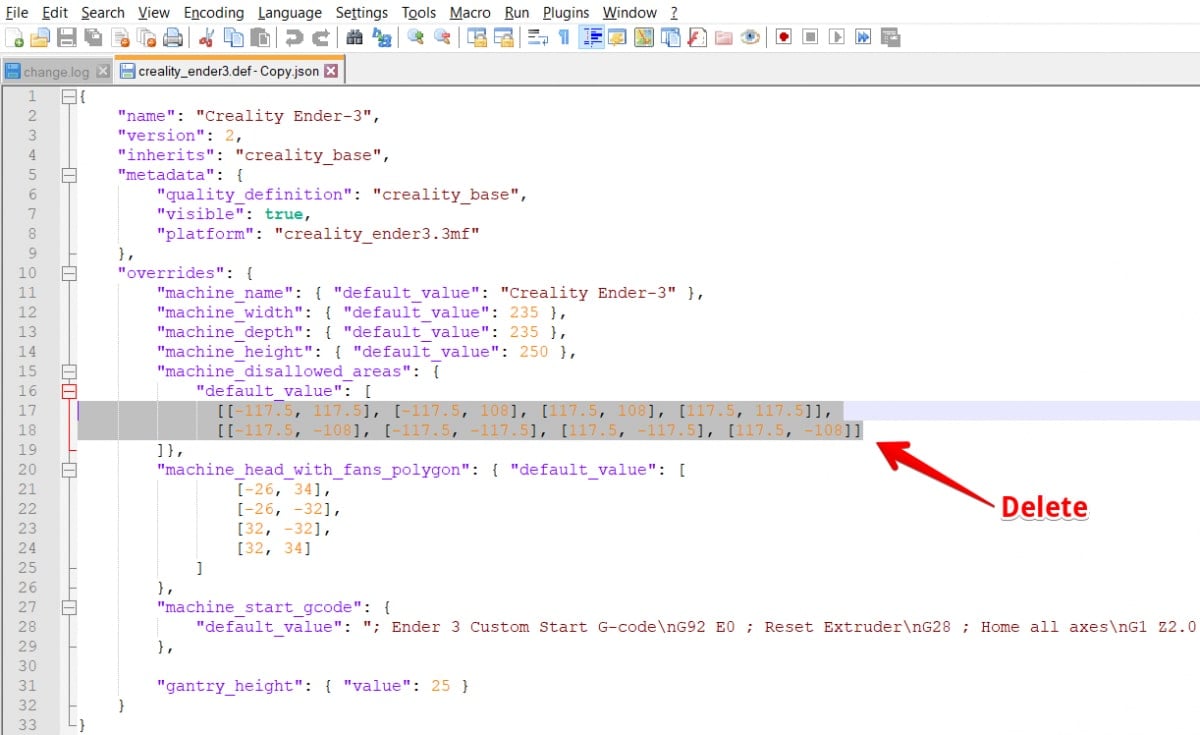Click the true value of "visible"
The width and height of the screenshot is (1200, 735).
point(286,214)
